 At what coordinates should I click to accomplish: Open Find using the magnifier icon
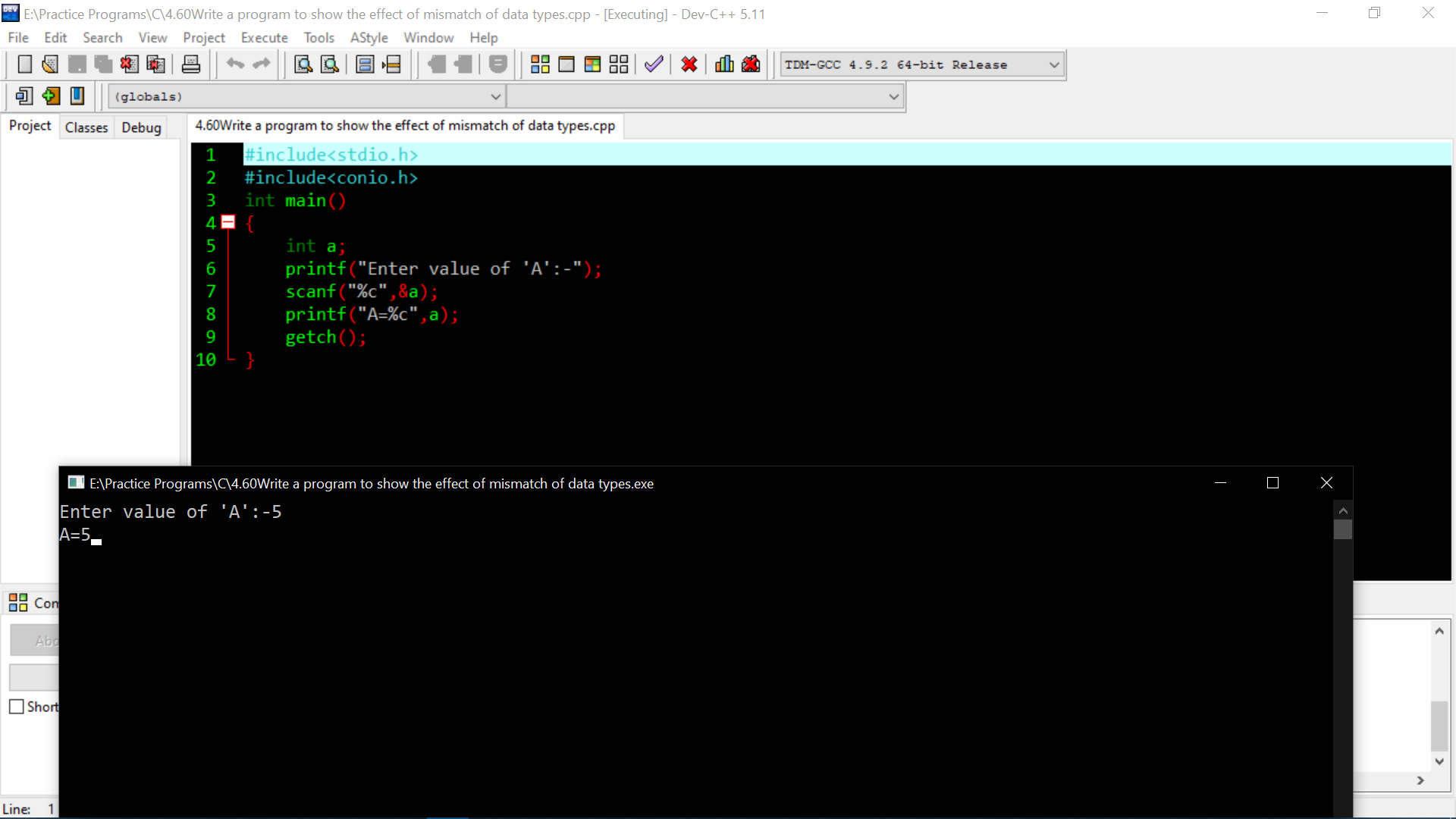pos(303,64)
